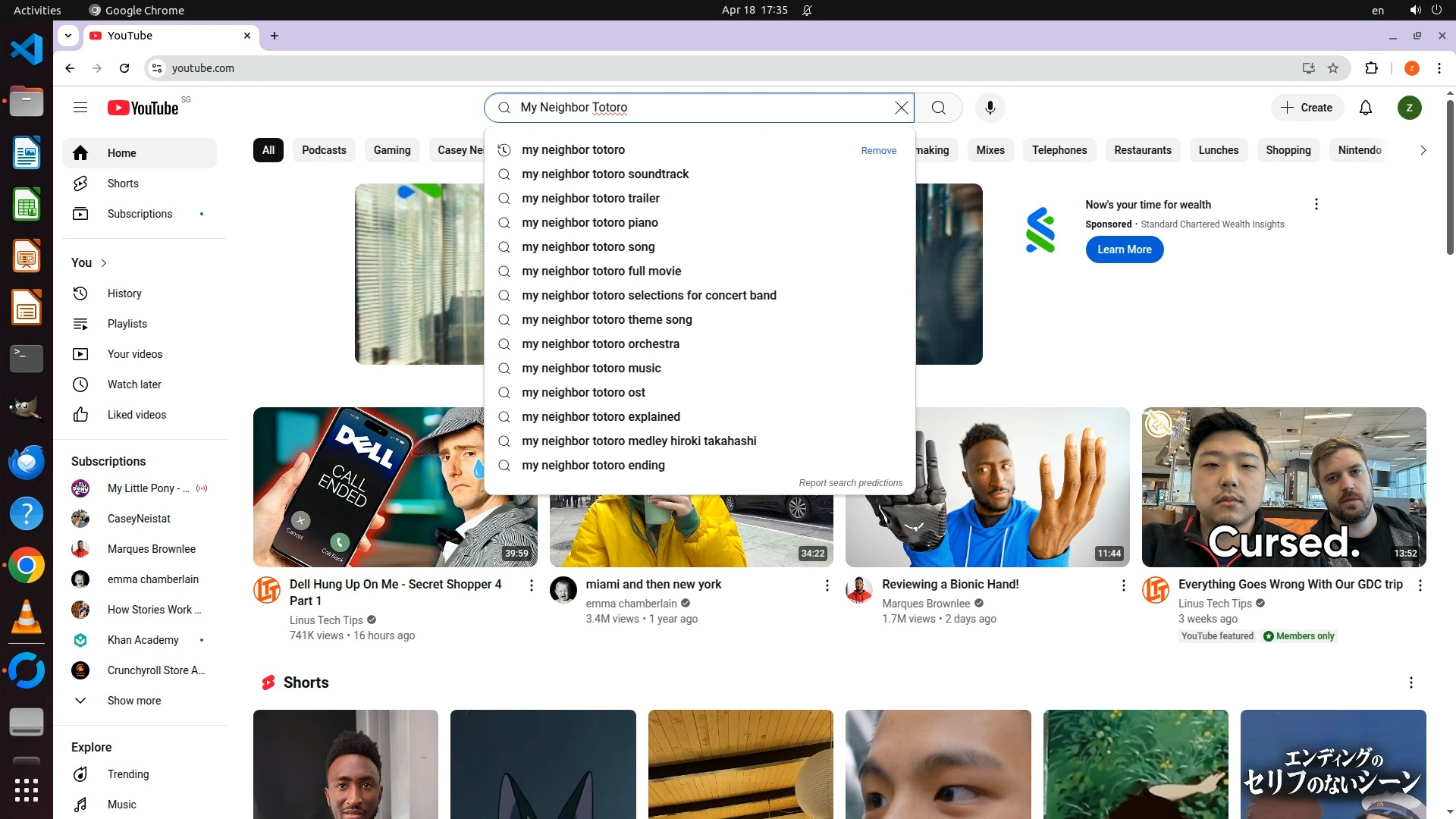Viewport: 1456px width, 819px height.
Task: Remove 'my neighbor totoro' from history
Action: (x=878, y=151)
